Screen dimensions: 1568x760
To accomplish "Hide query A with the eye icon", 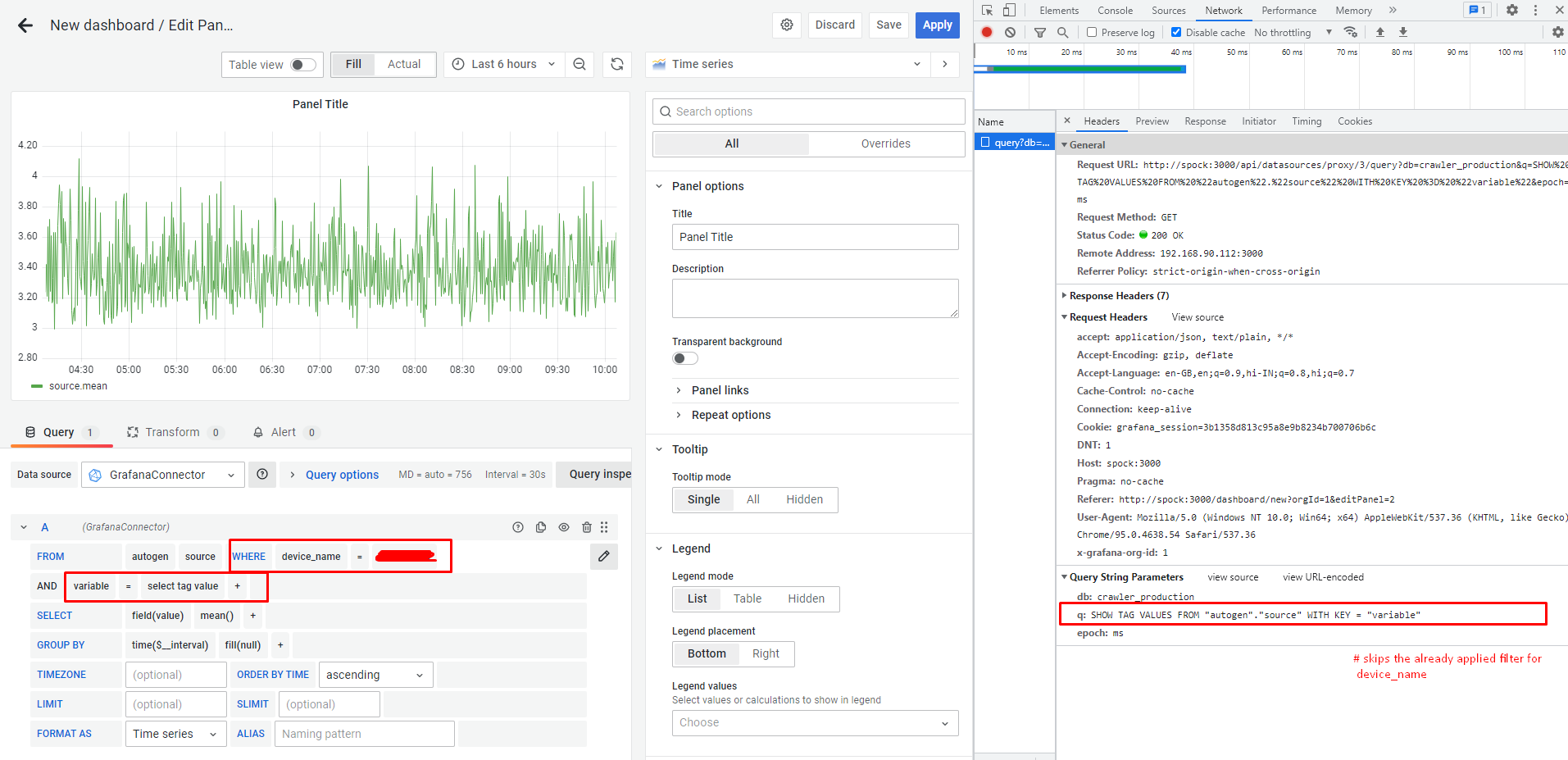I will coord(564,527).
